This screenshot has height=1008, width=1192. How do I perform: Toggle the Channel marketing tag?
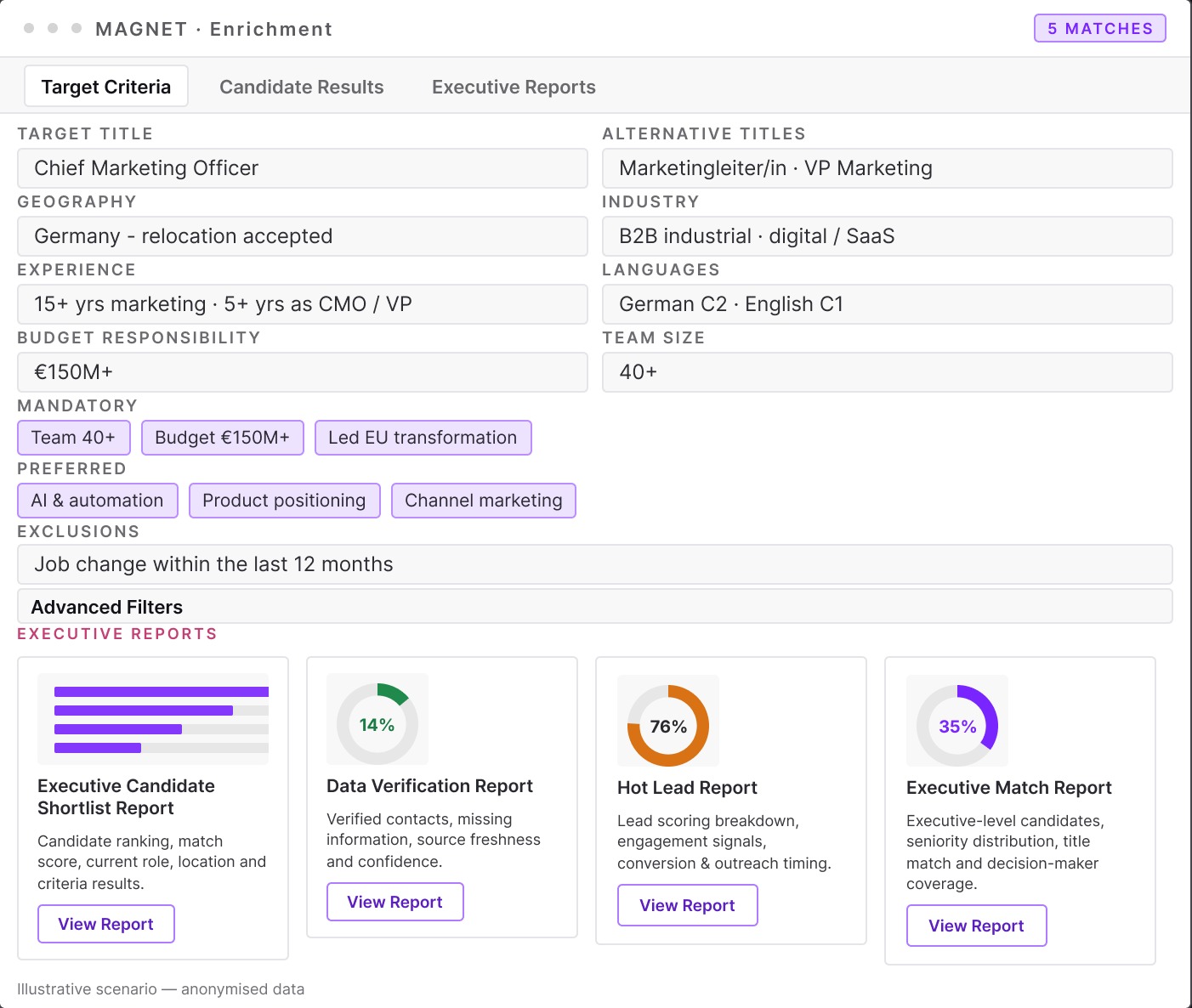(484, 501)
